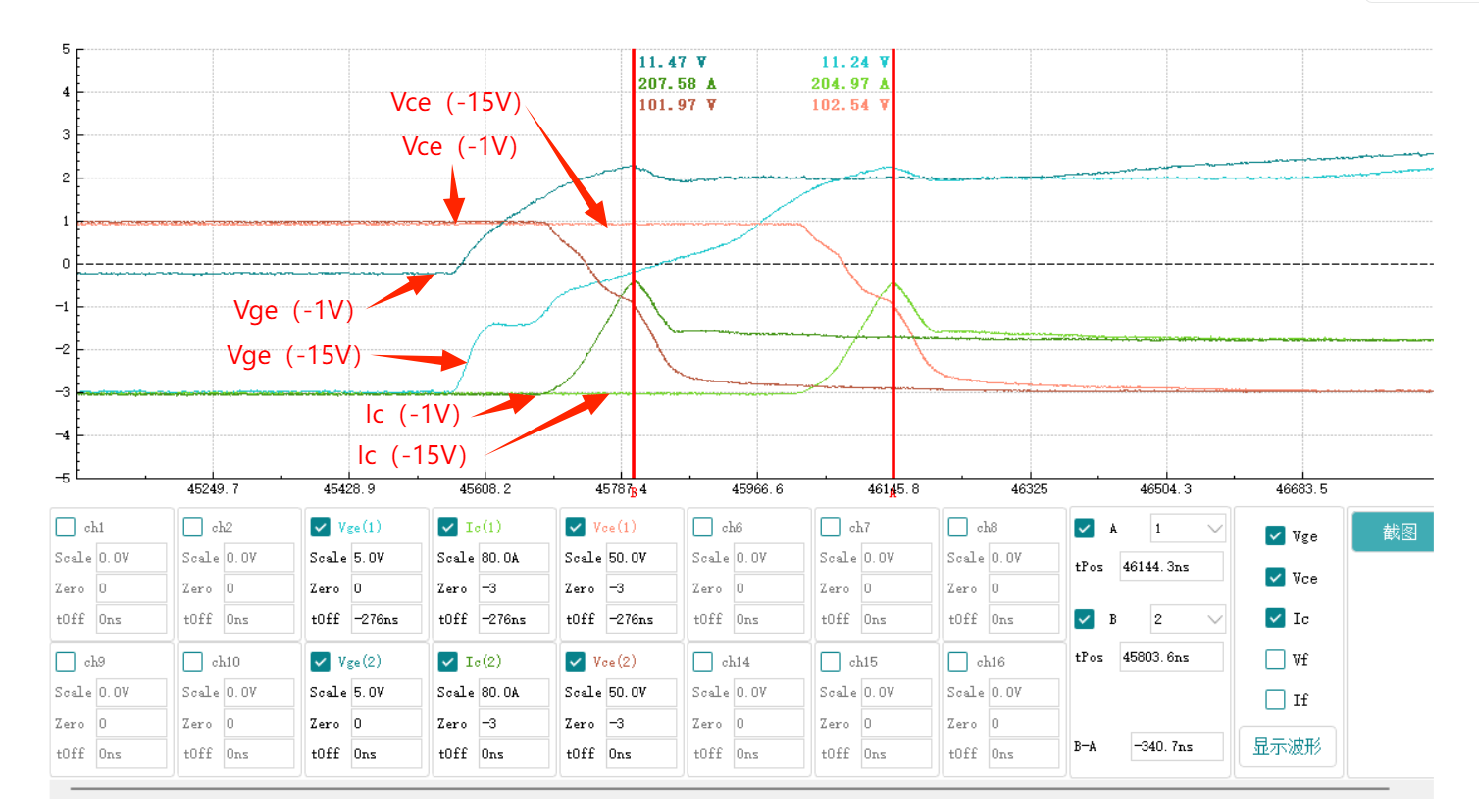Click the Ic(1) Scale input field

tap(513, 558)
